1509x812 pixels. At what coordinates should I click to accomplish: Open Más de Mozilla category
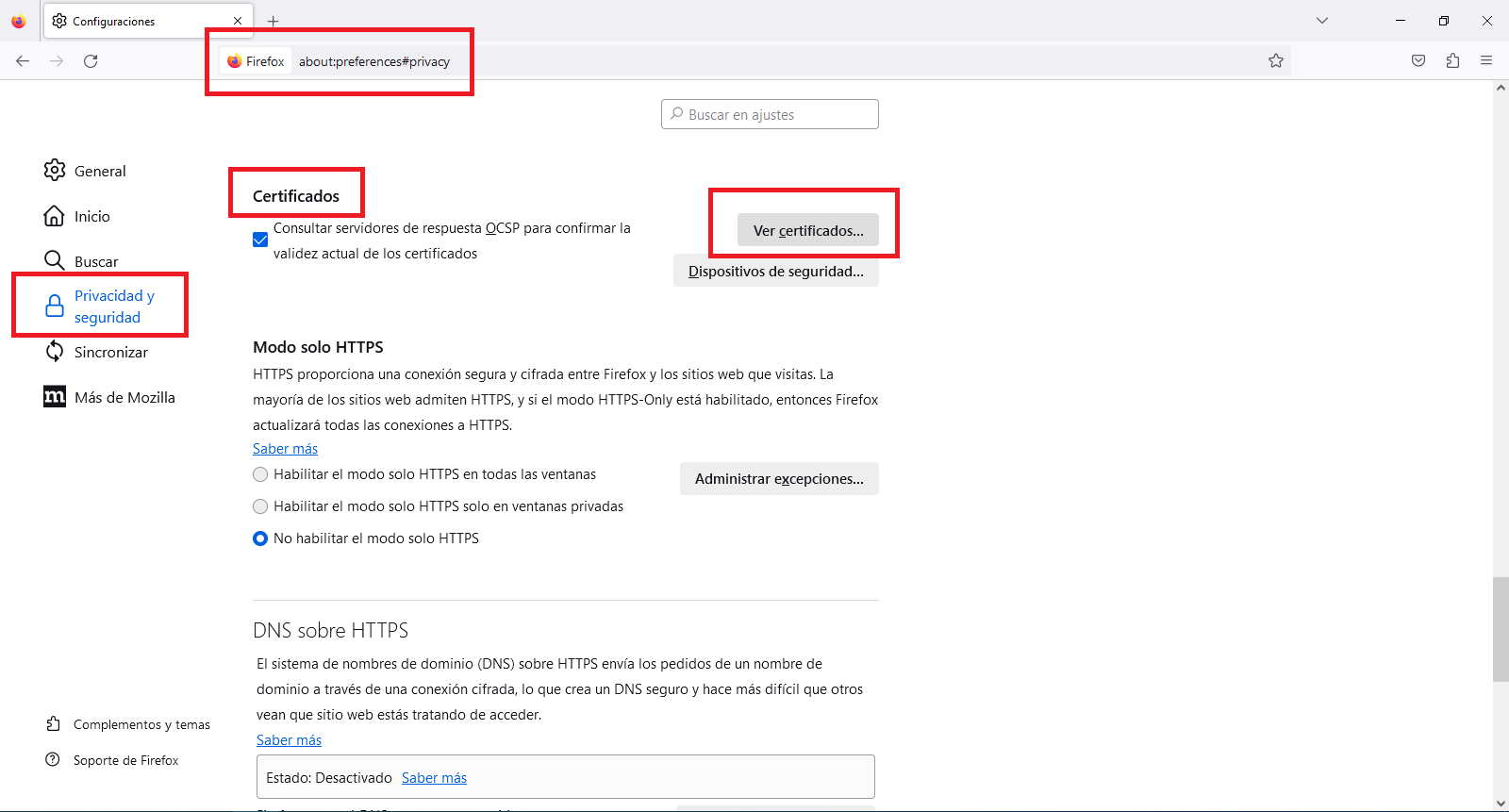pyautogui.click(x=124, y=397)
